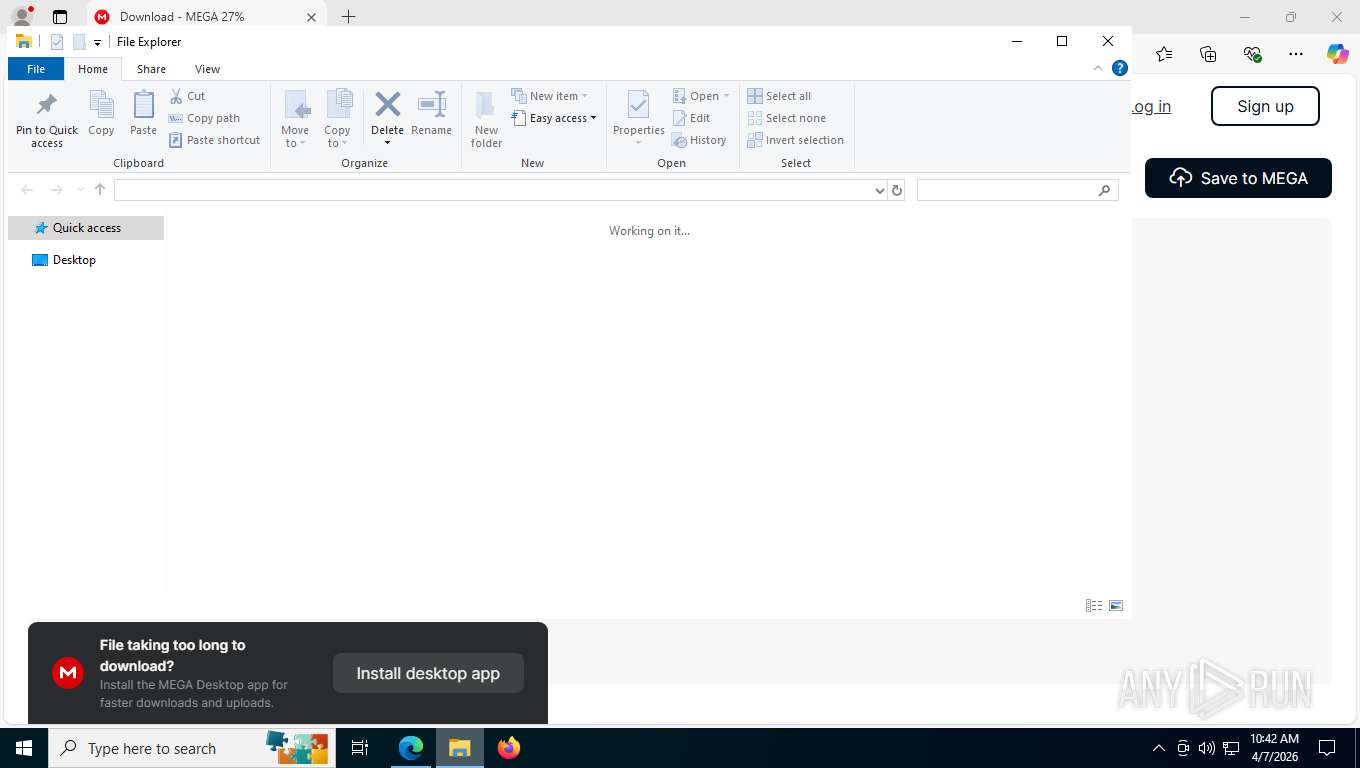This screenshot has height=768, width=1360.
Task: Select Quick access in navigation pane
Action: (86, 228)
